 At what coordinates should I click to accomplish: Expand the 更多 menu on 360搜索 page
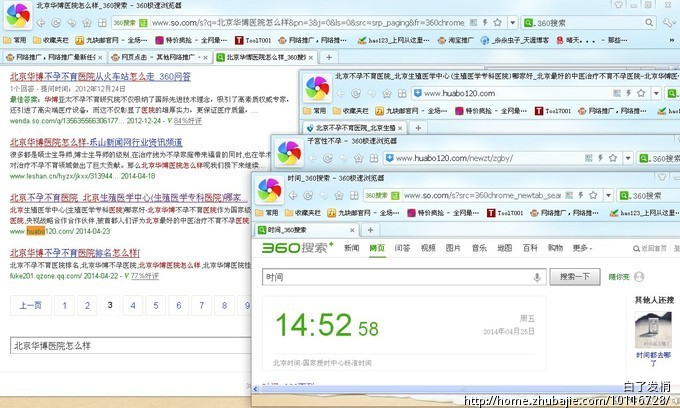pyautogui.click(x=582, y=248)
